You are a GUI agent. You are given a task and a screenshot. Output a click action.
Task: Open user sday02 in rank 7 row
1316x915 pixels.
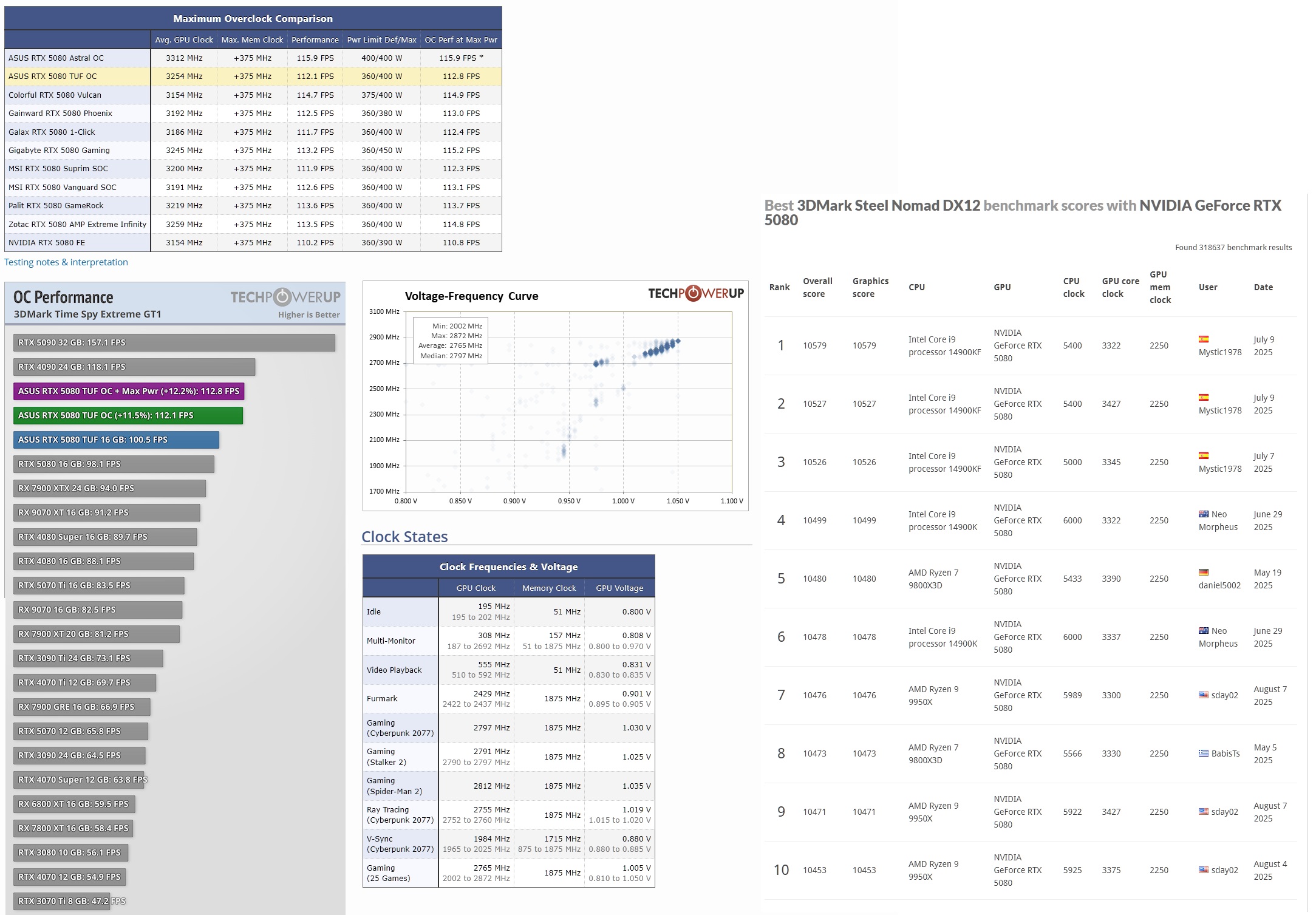tap(1224, 695)
